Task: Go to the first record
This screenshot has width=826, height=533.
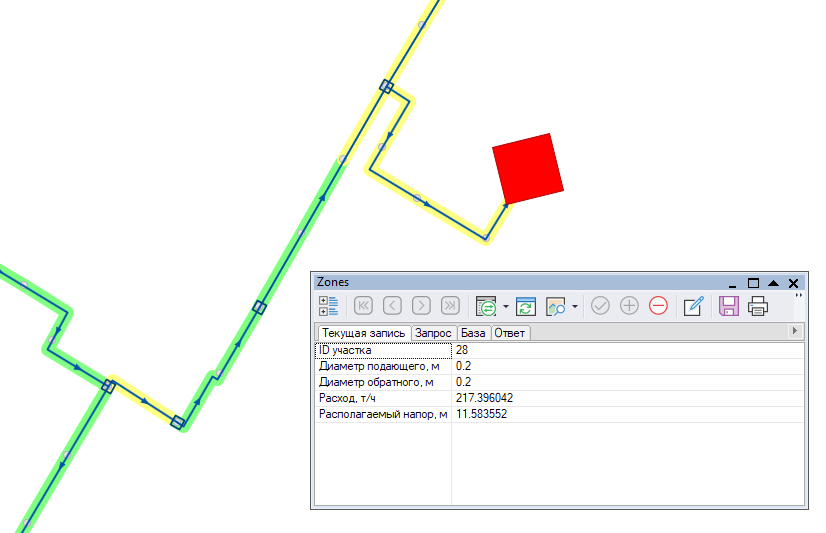Action: point(364,306)
